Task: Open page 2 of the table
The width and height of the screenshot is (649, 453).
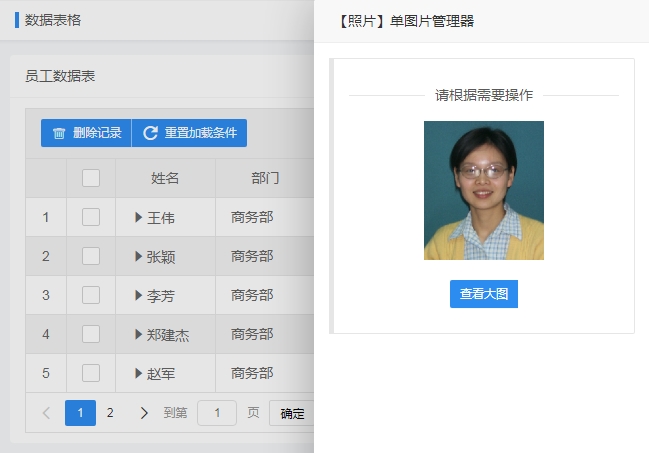Action: click(x=110, y=413)
